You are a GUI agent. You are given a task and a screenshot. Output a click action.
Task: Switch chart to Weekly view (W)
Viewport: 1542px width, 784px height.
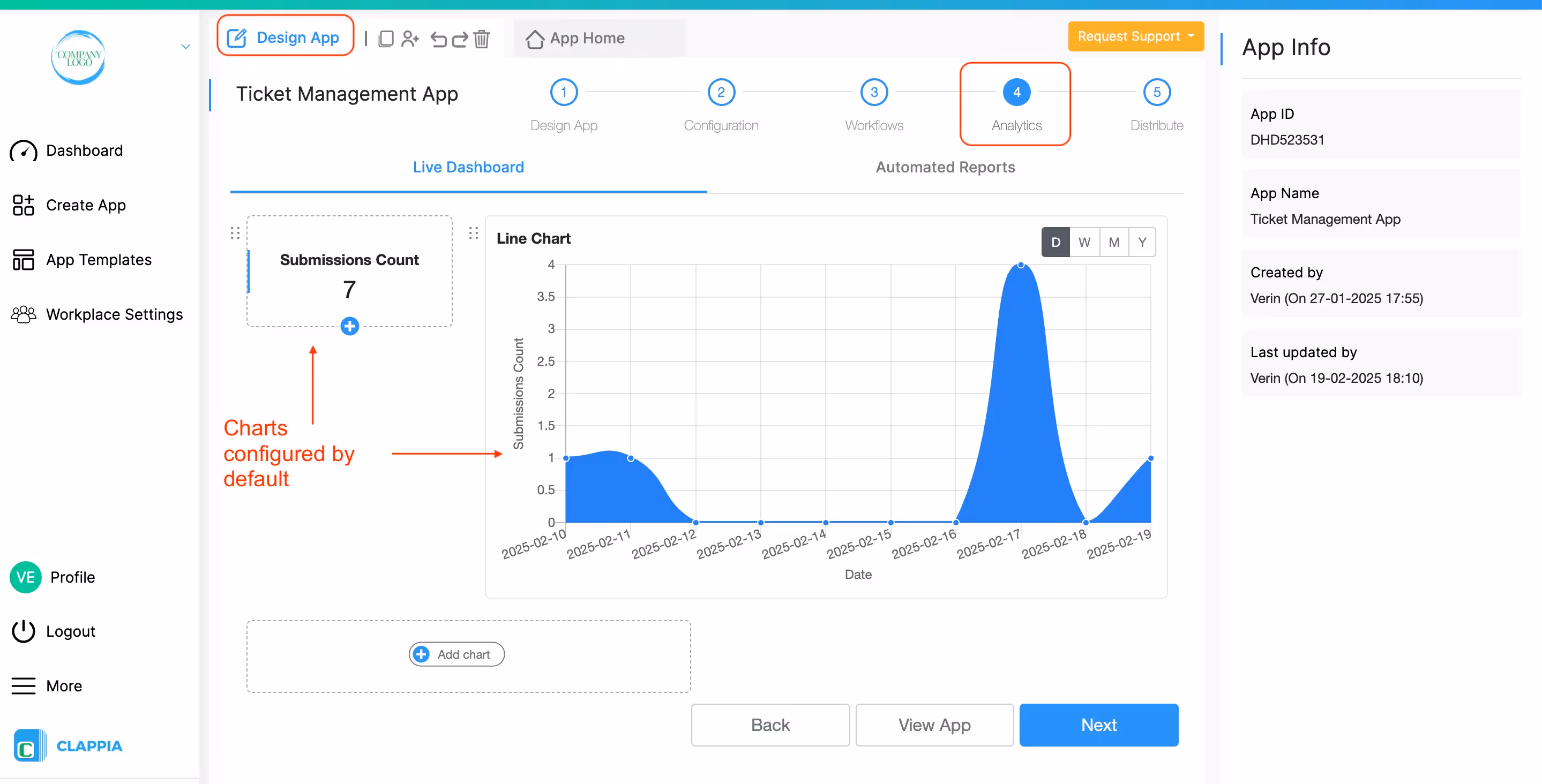click(1084, 243)
